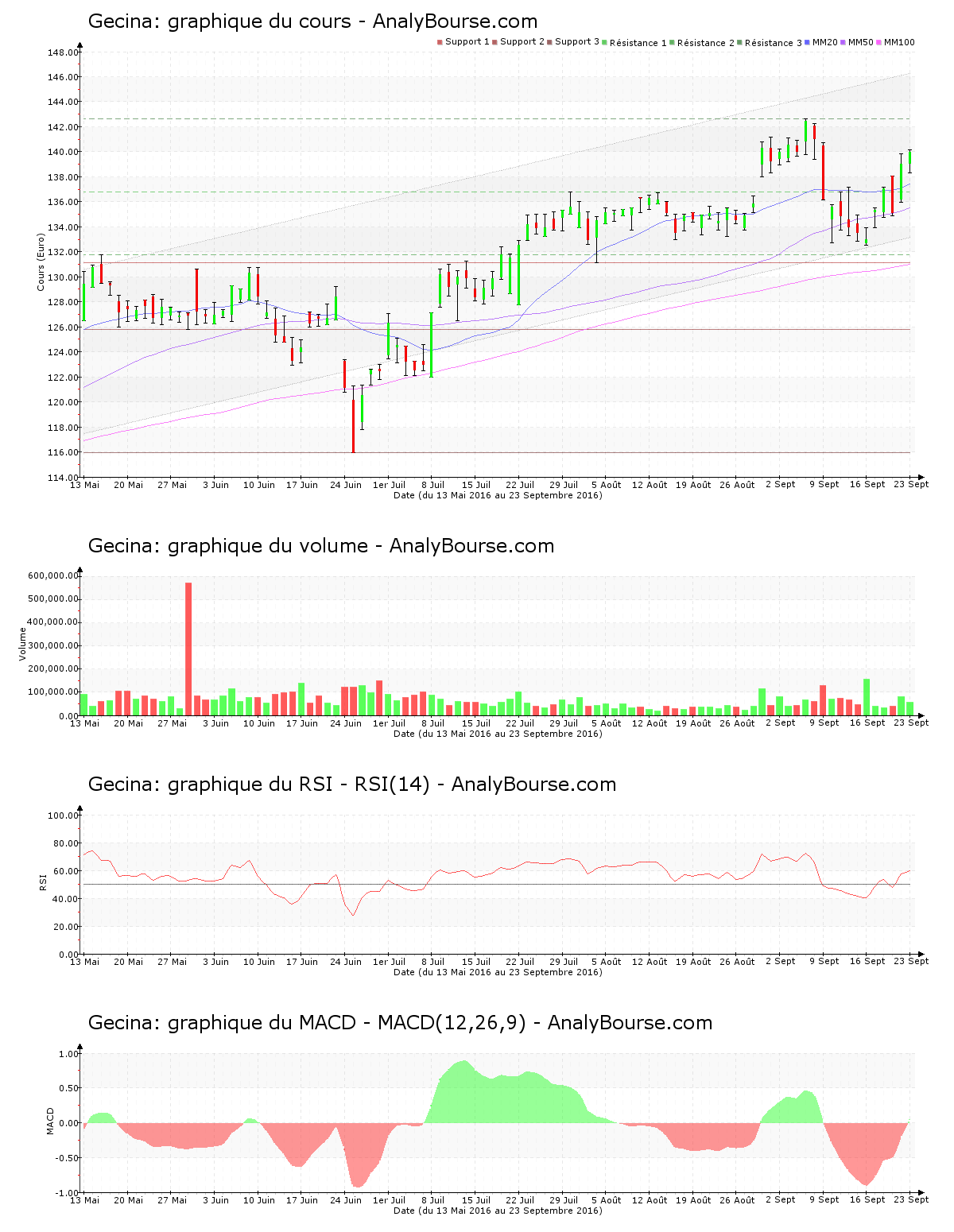The width and height of the screenshot is (954, 1232).
Task: Click the 80.00 label on the RSI axis
Action: coord(65,843)
